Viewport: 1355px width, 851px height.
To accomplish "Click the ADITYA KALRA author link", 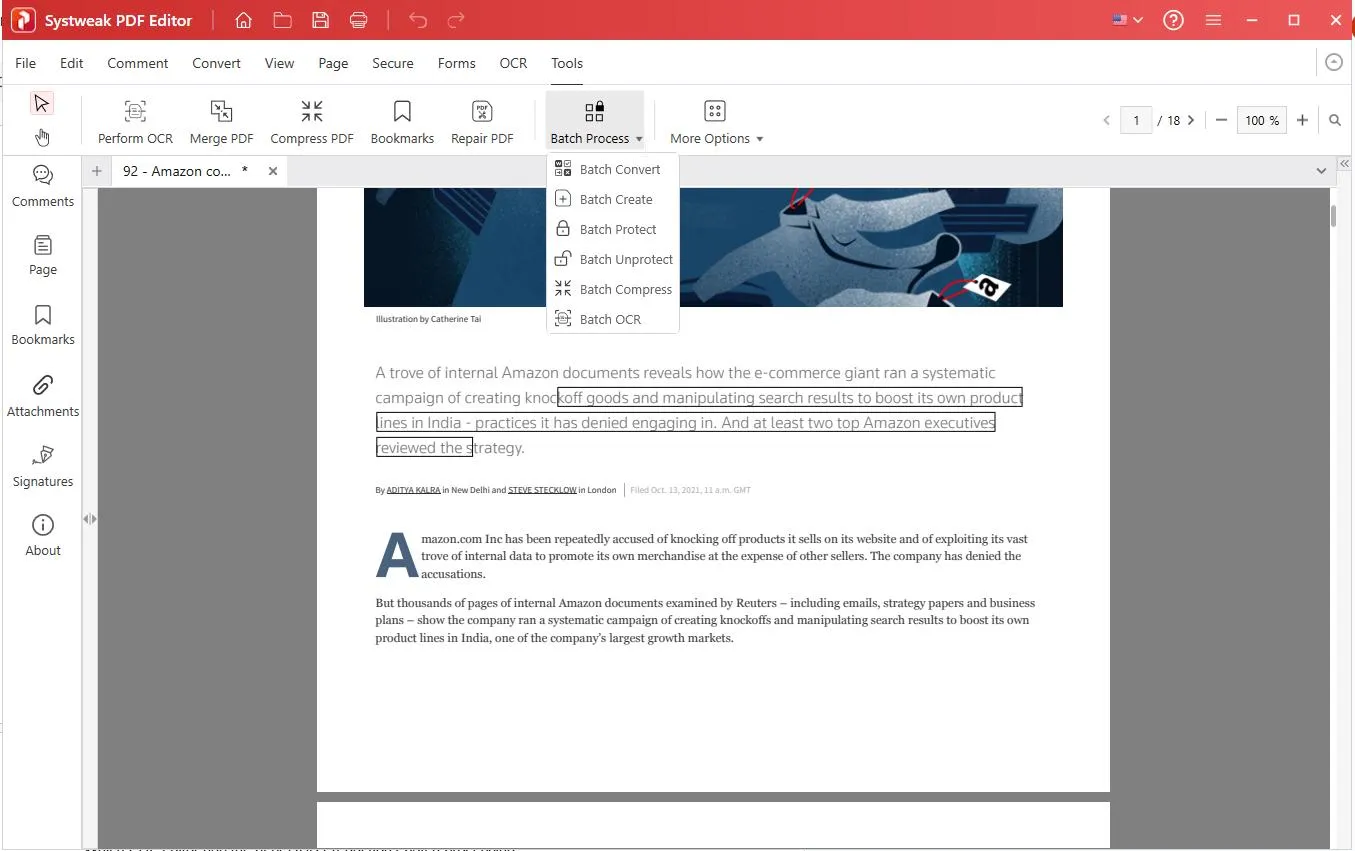I will click(x=413, y=490).
